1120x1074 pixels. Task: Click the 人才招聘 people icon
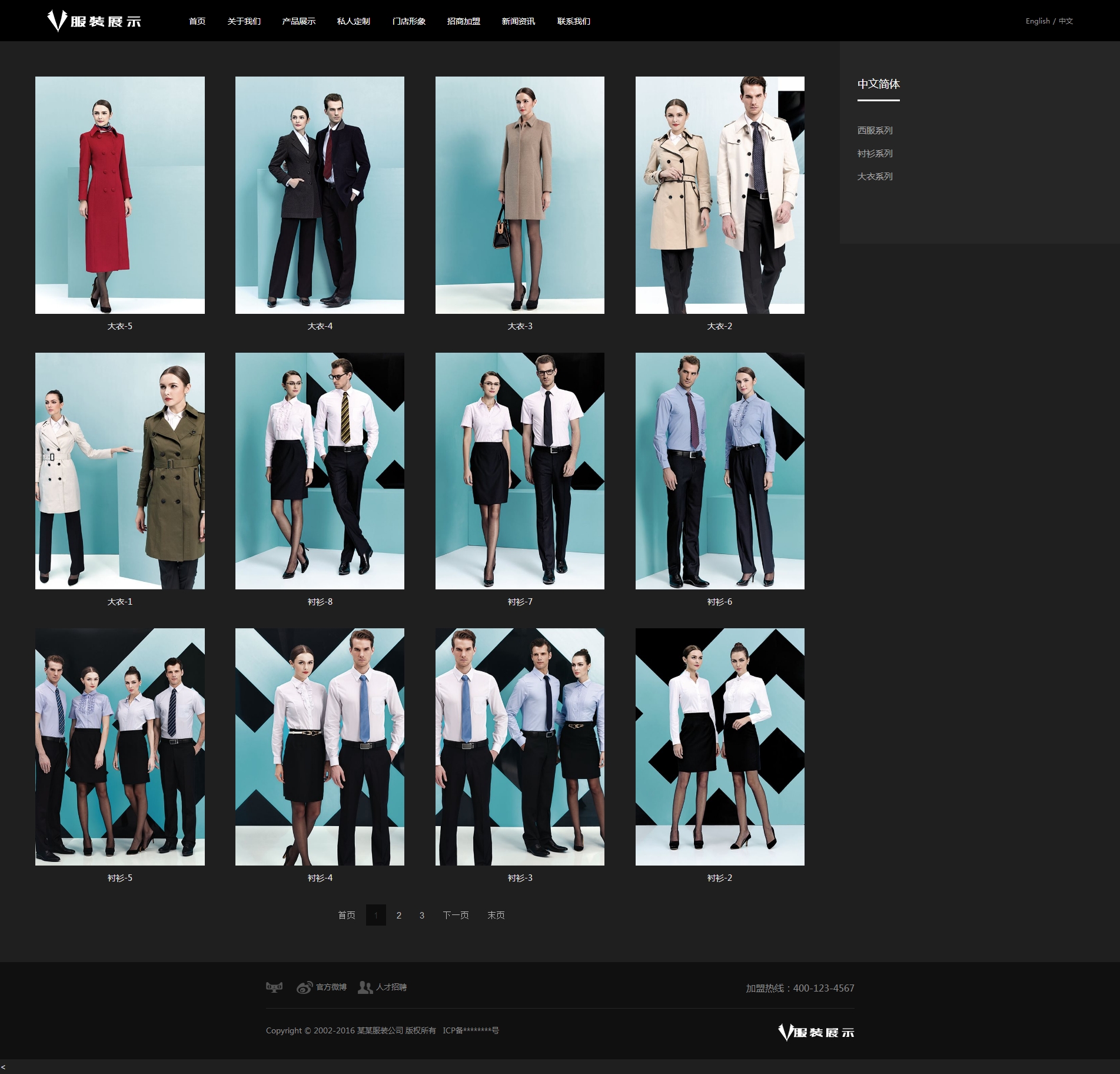click(365, 987)
